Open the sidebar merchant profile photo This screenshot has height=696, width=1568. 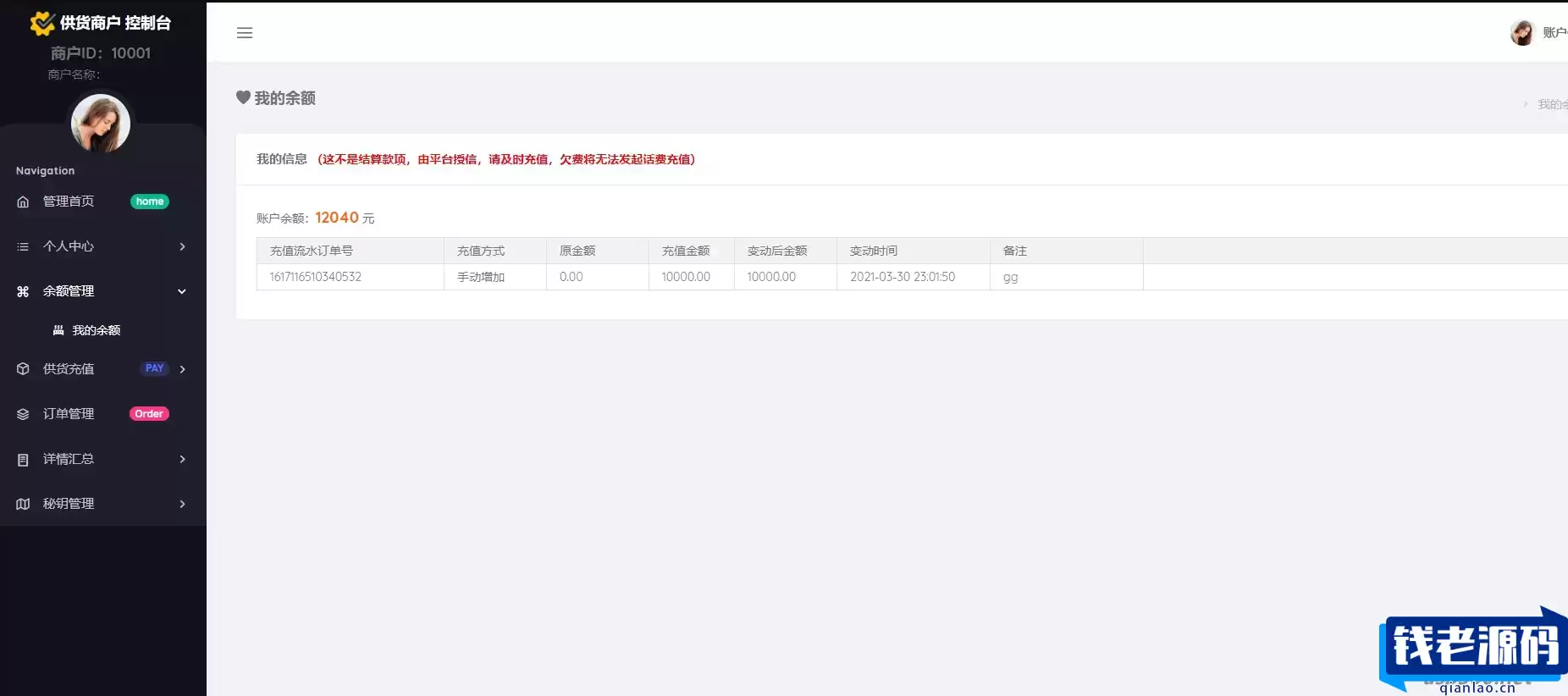(101, 124)
